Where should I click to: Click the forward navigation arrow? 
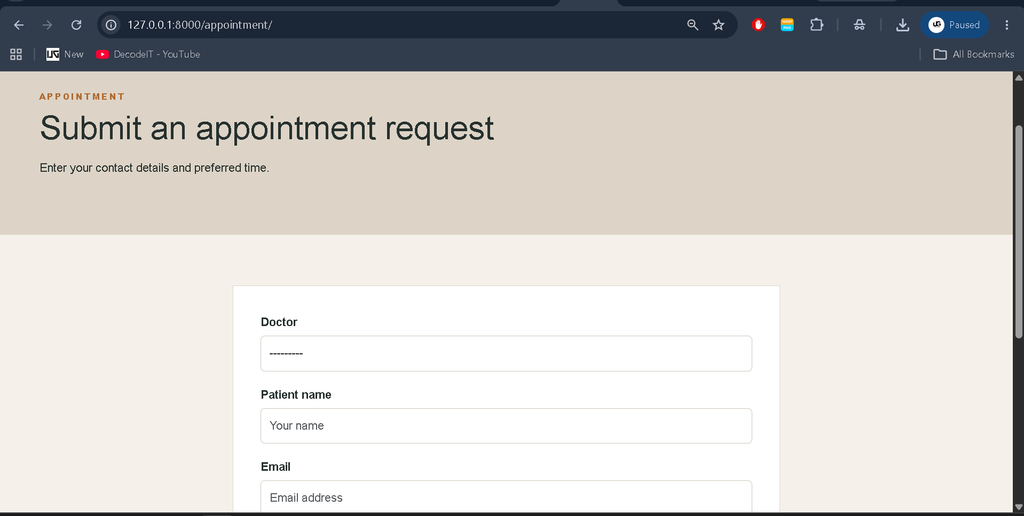pyautogui.click(x=47, y=25)
